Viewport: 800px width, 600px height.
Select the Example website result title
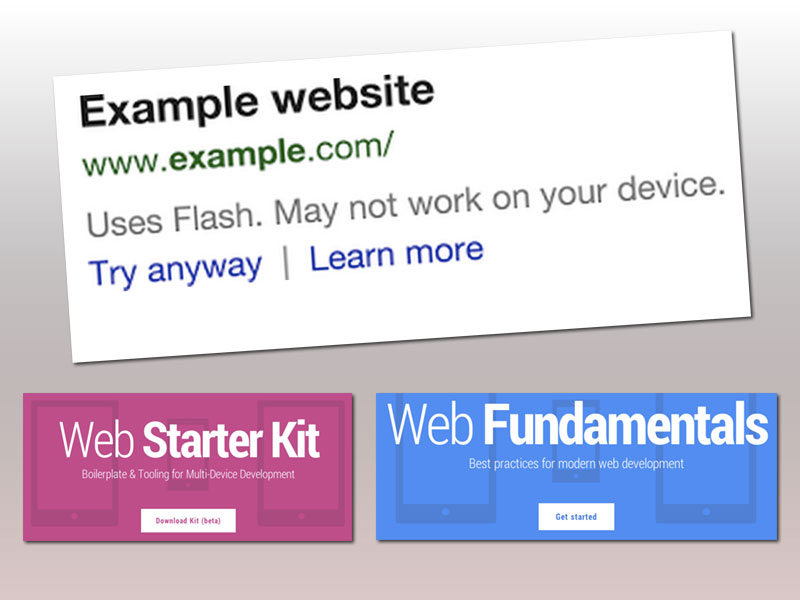257,101
